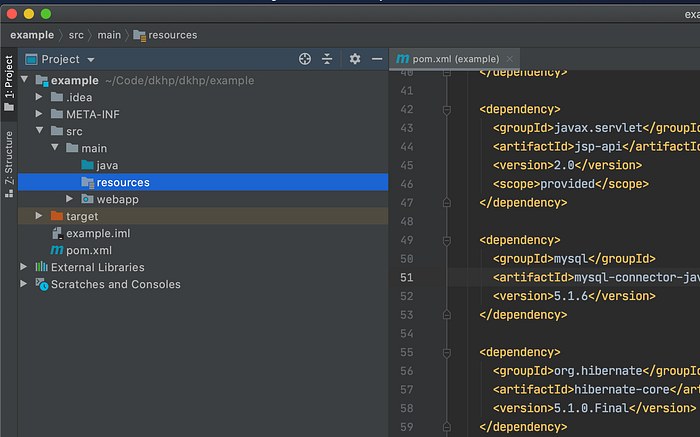700x437 pixels.
Task: Click the External Libraries icon
Action: [x=41, y=267]
